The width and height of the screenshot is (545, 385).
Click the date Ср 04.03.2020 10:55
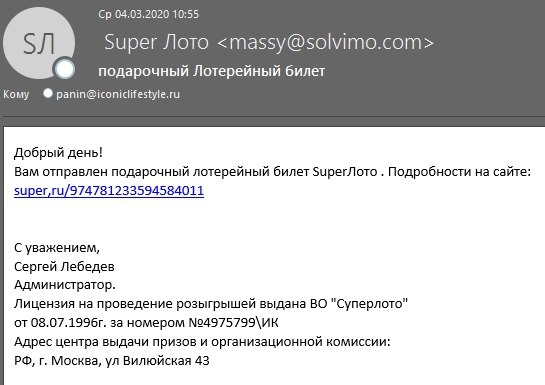point(148,14)
